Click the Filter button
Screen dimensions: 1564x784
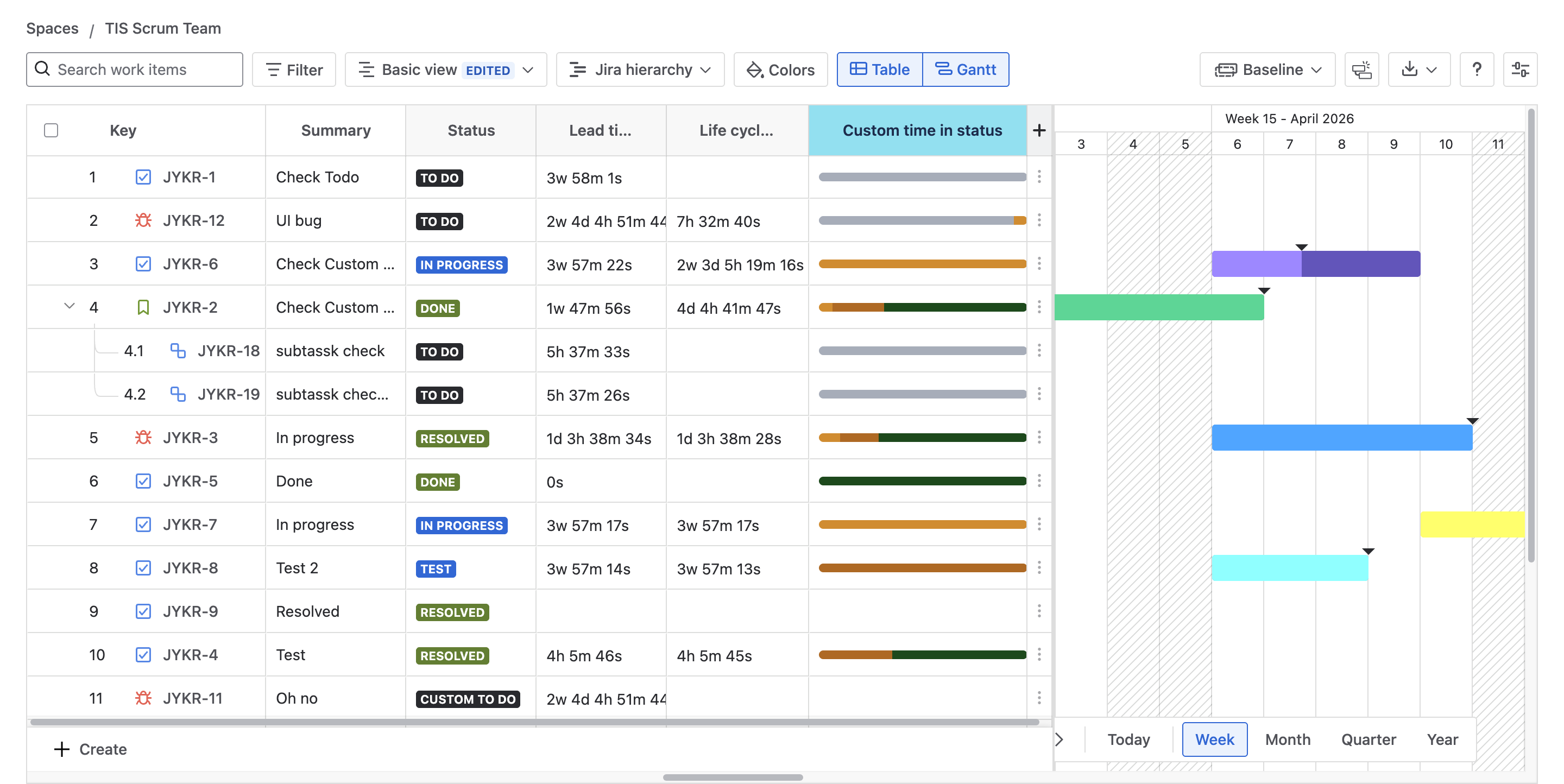pyautogui.click(x=294, y=69)
